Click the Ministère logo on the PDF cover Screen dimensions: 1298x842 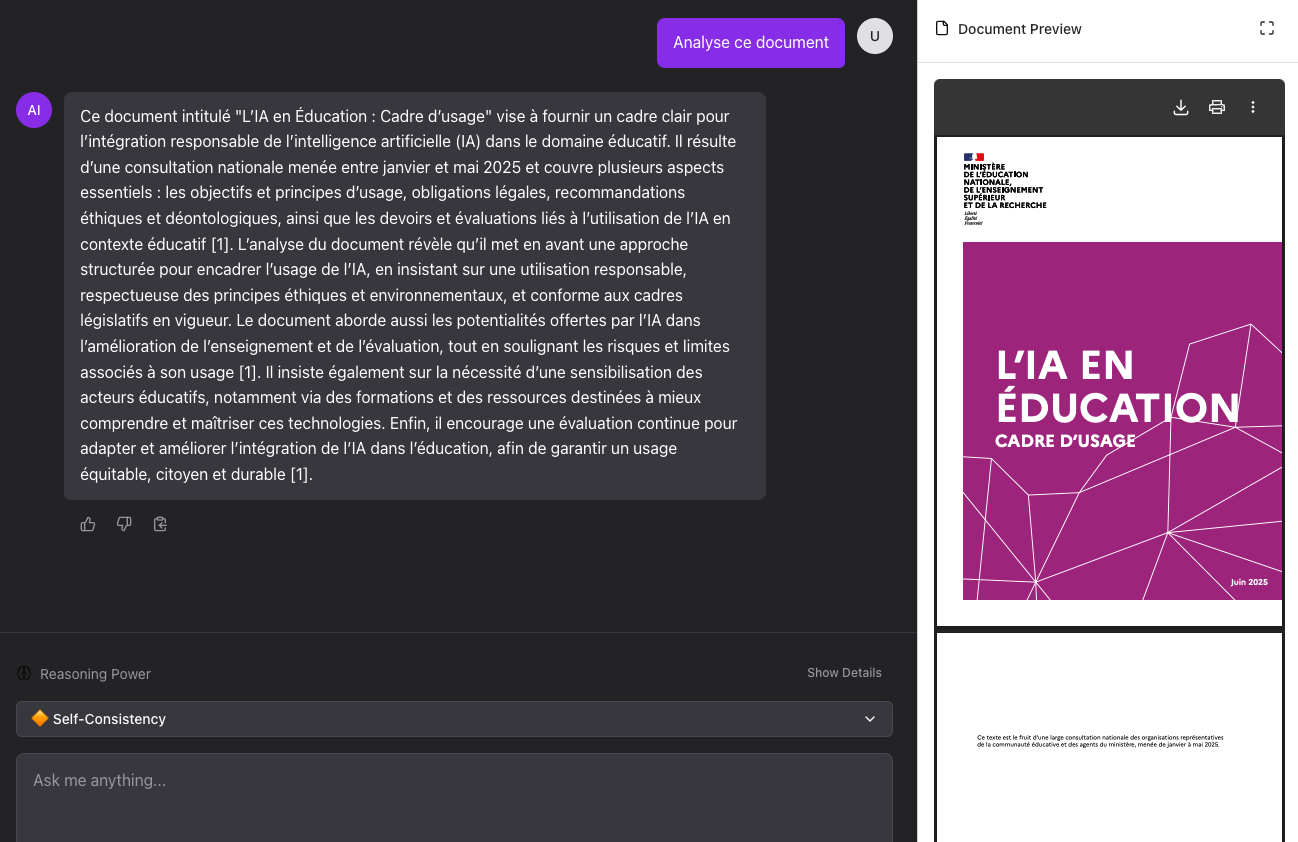[1004, 189]
